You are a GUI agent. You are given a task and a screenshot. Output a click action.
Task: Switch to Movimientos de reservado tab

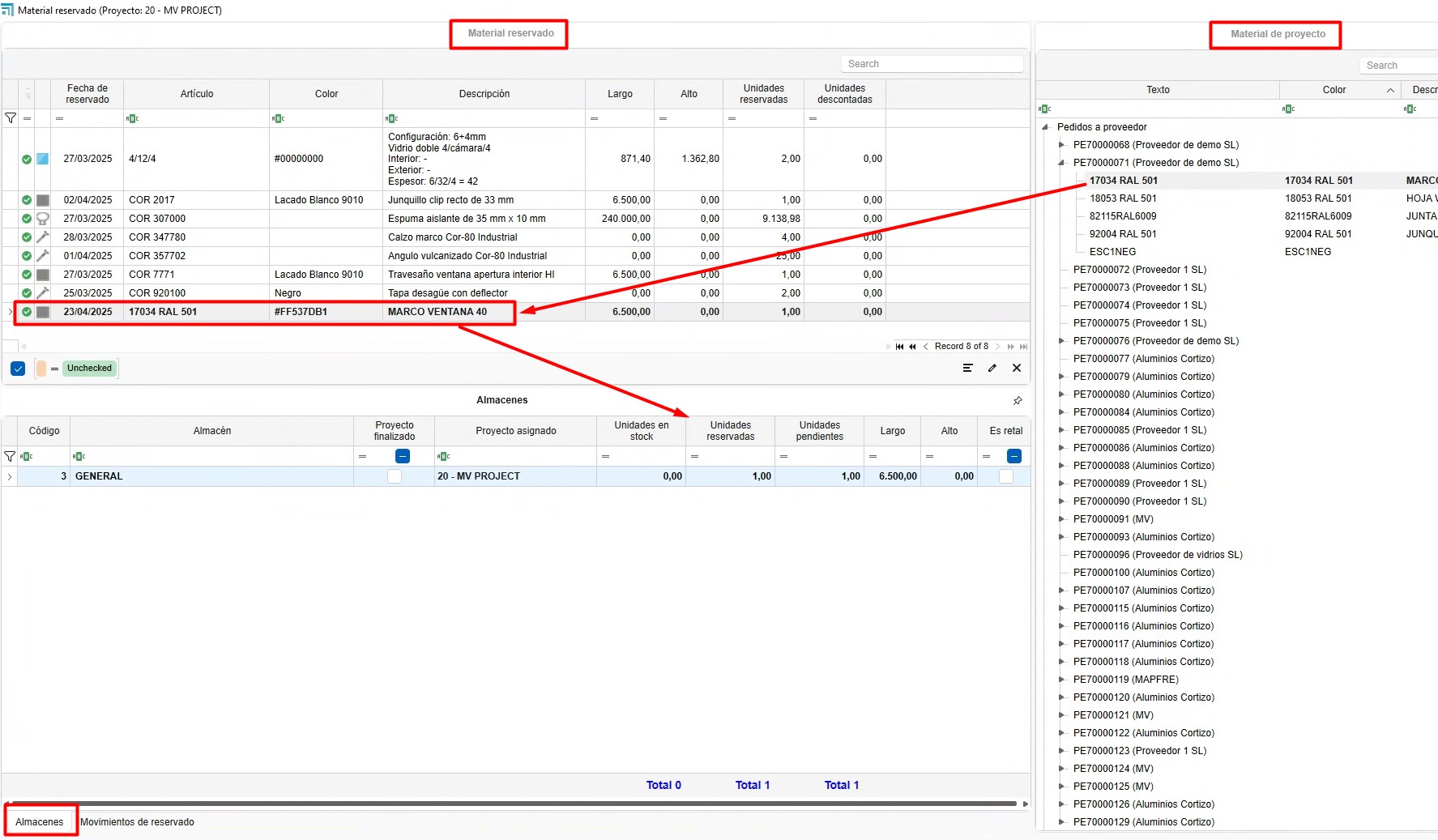click(x=137, y=822)
